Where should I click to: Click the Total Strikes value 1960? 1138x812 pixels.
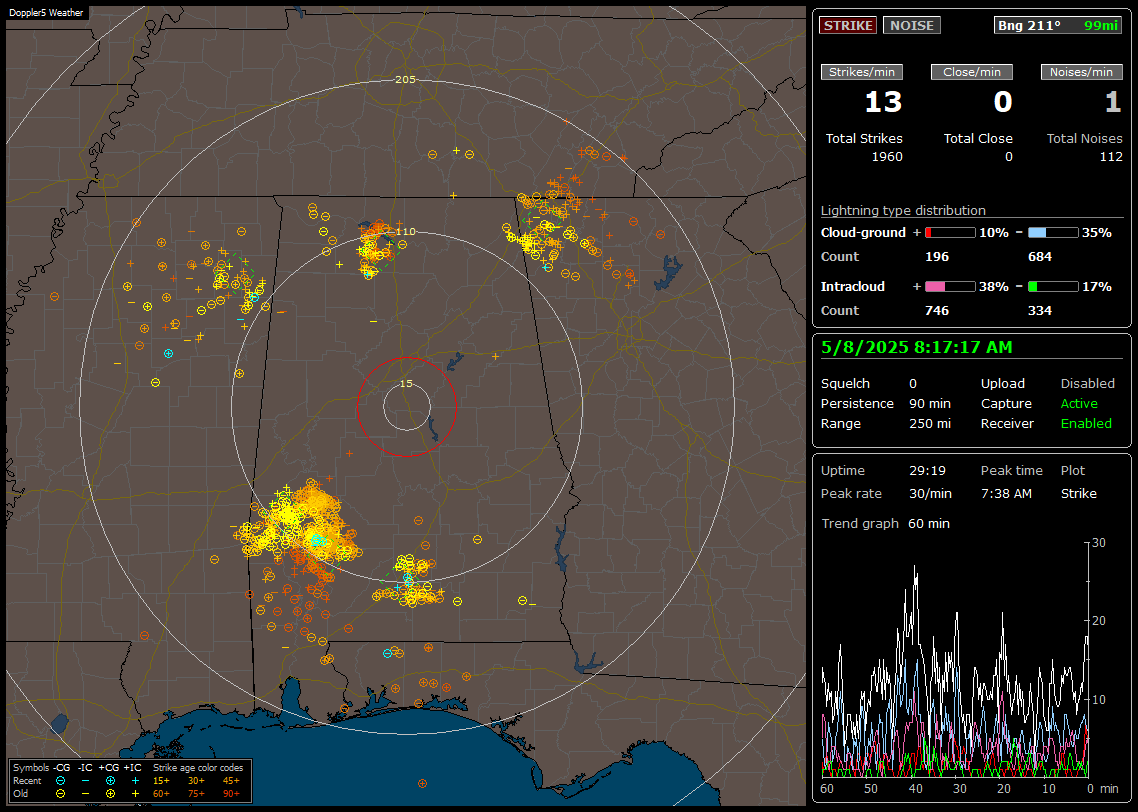887,157
